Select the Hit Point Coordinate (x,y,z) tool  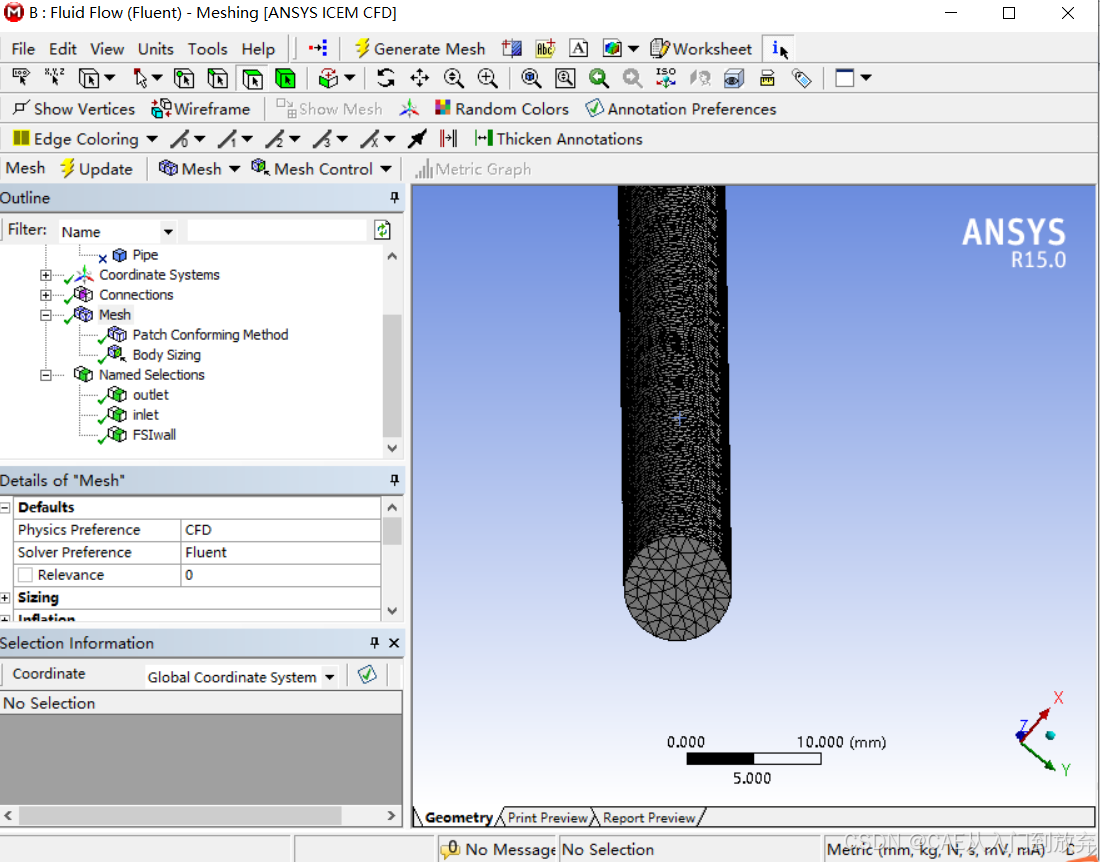[55, 77]
